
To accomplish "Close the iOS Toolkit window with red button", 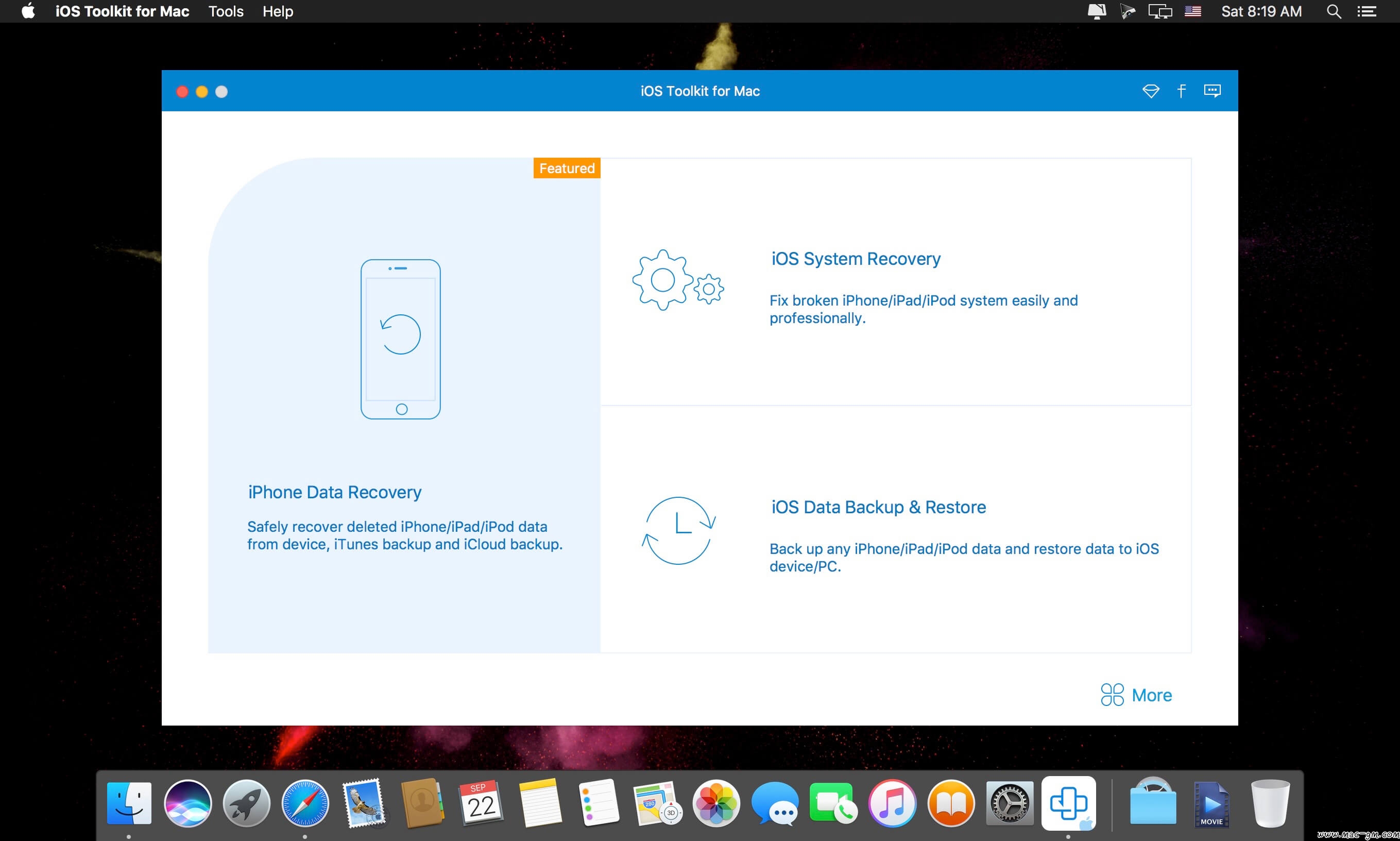I will [x=182, y=91].
